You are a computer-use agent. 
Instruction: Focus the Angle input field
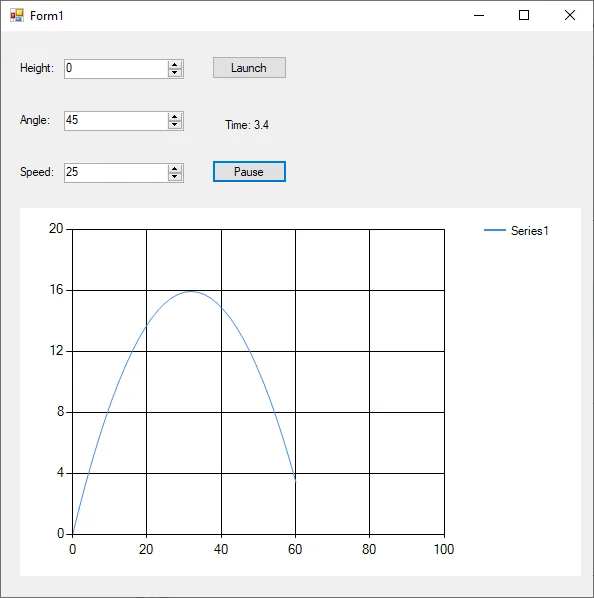tap(116, 121)
